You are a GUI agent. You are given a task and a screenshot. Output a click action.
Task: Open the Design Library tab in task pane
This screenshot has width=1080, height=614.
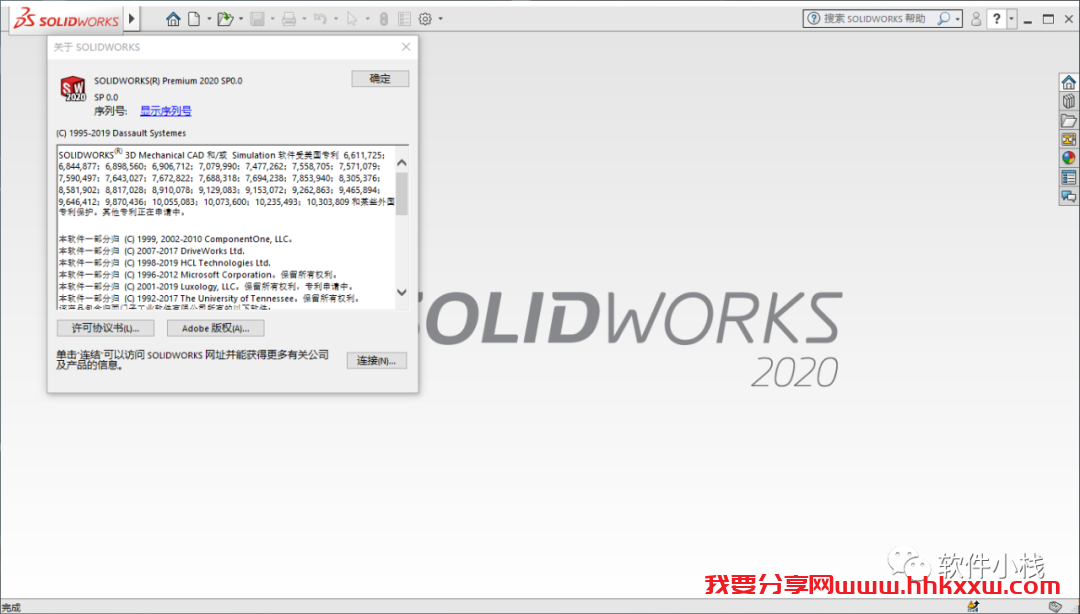click(x=1068, y=101)
